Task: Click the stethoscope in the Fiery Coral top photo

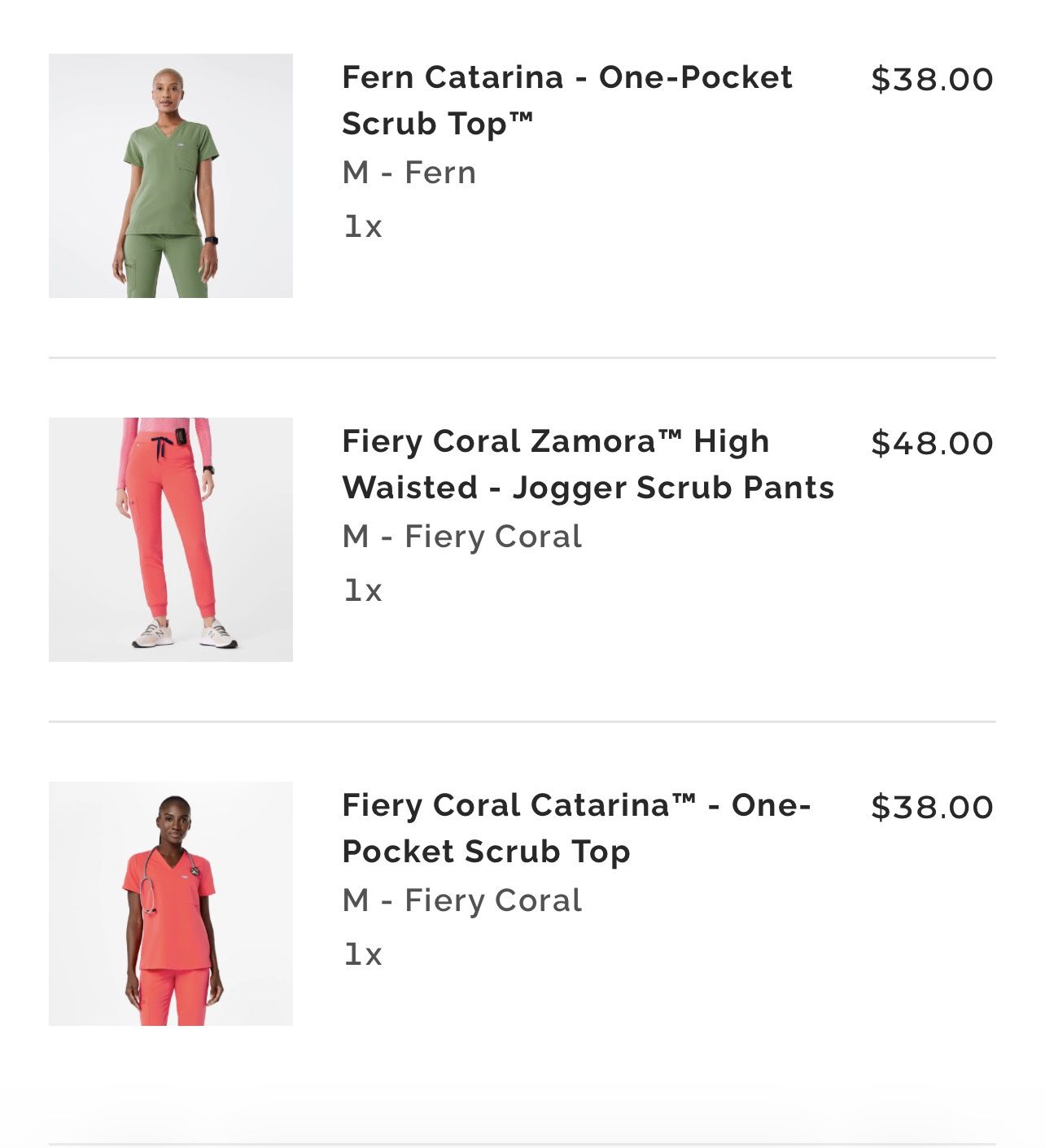Action: [x=149, y=887]
